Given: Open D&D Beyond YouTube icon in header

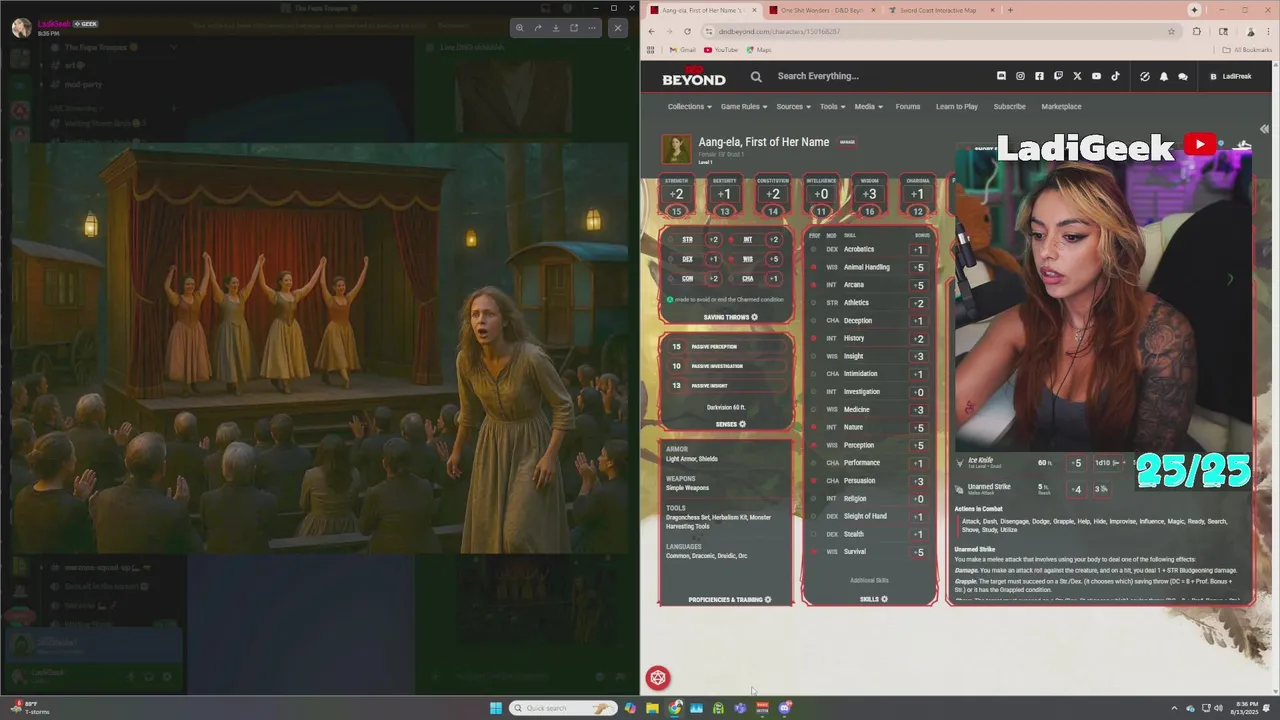Looking at the screenshot, I should click(1096, 76).
